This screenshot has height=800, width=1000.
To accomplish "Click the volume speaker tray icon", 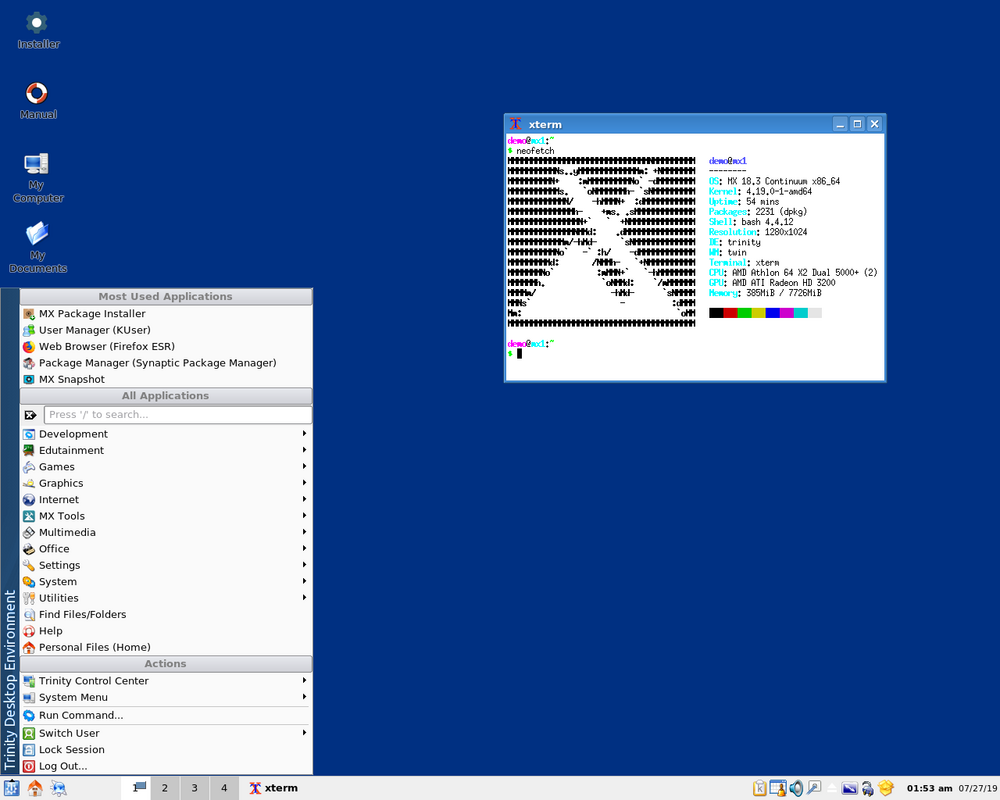I will (796, 789).
